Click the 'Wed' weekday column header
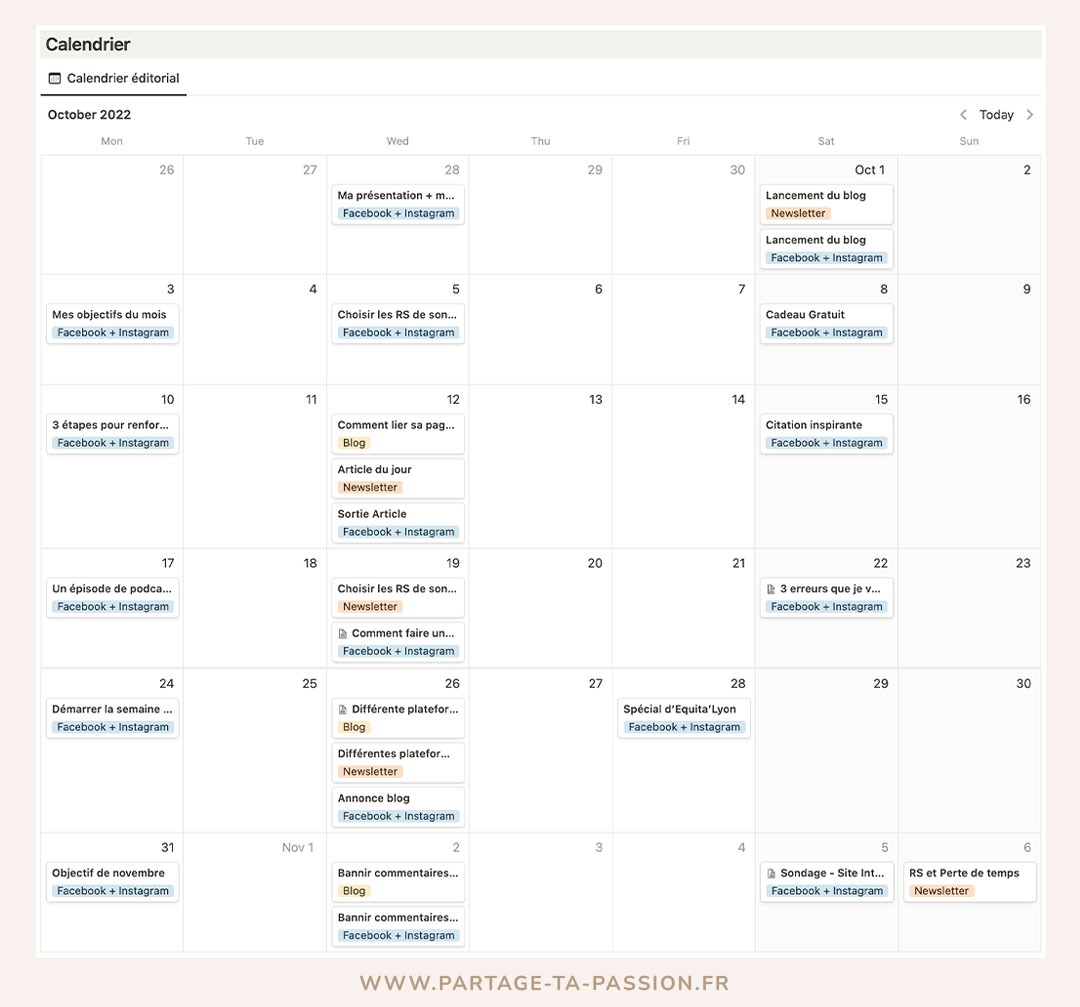Screen dimensions: 1080x1007 (397, 141)
